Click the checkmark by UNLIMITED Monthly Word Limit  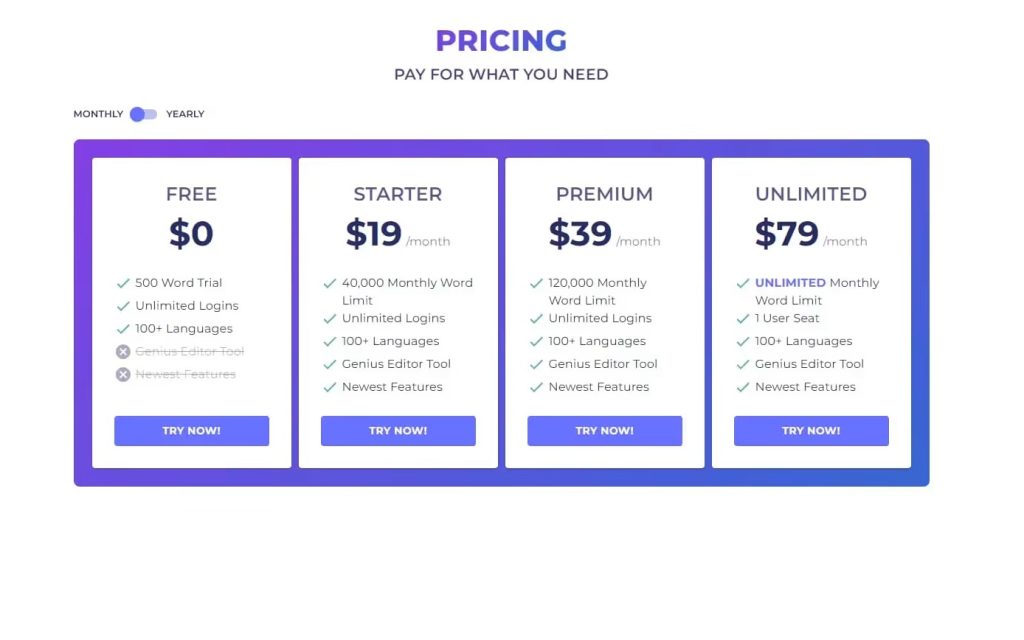(x=742, y=283)
